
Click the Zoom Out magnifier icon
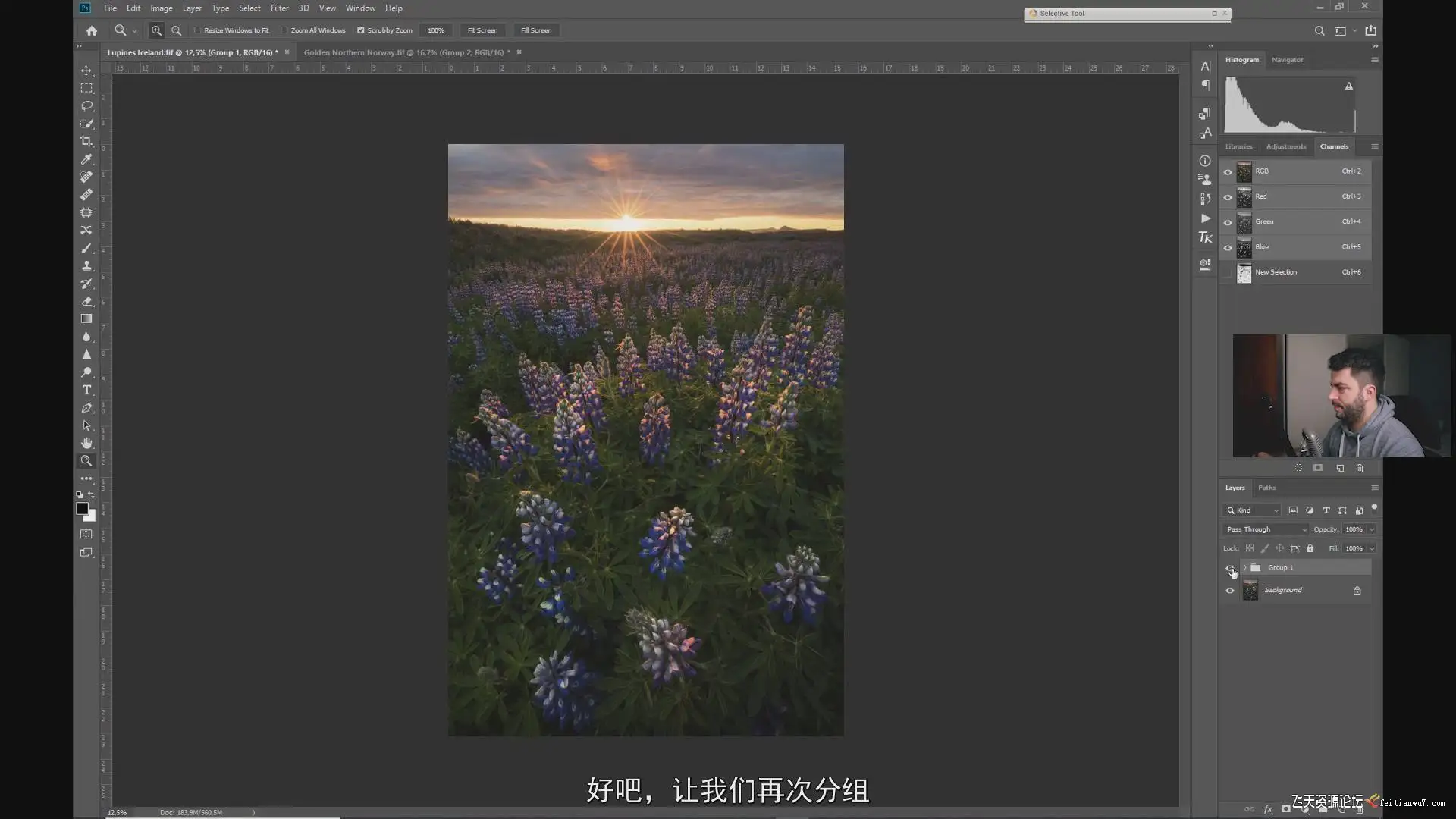click(176, 30)
